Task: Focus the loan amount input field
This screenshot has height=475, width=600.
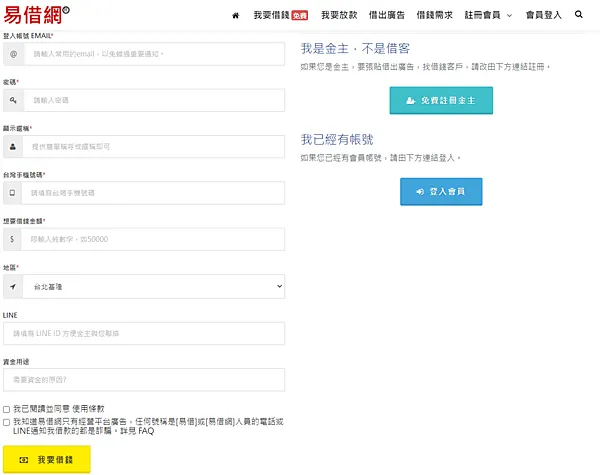Action: (153, 239)
